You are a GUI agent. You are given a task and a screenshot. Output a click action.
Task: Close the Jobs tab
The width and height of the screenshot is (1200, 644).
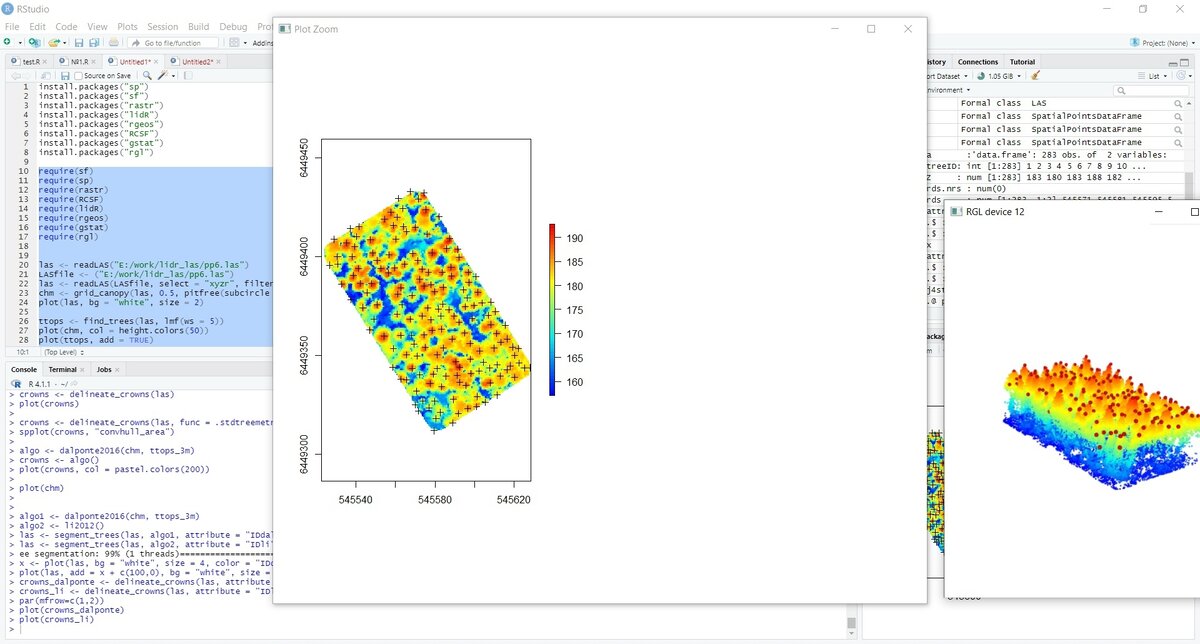[119, 369]
